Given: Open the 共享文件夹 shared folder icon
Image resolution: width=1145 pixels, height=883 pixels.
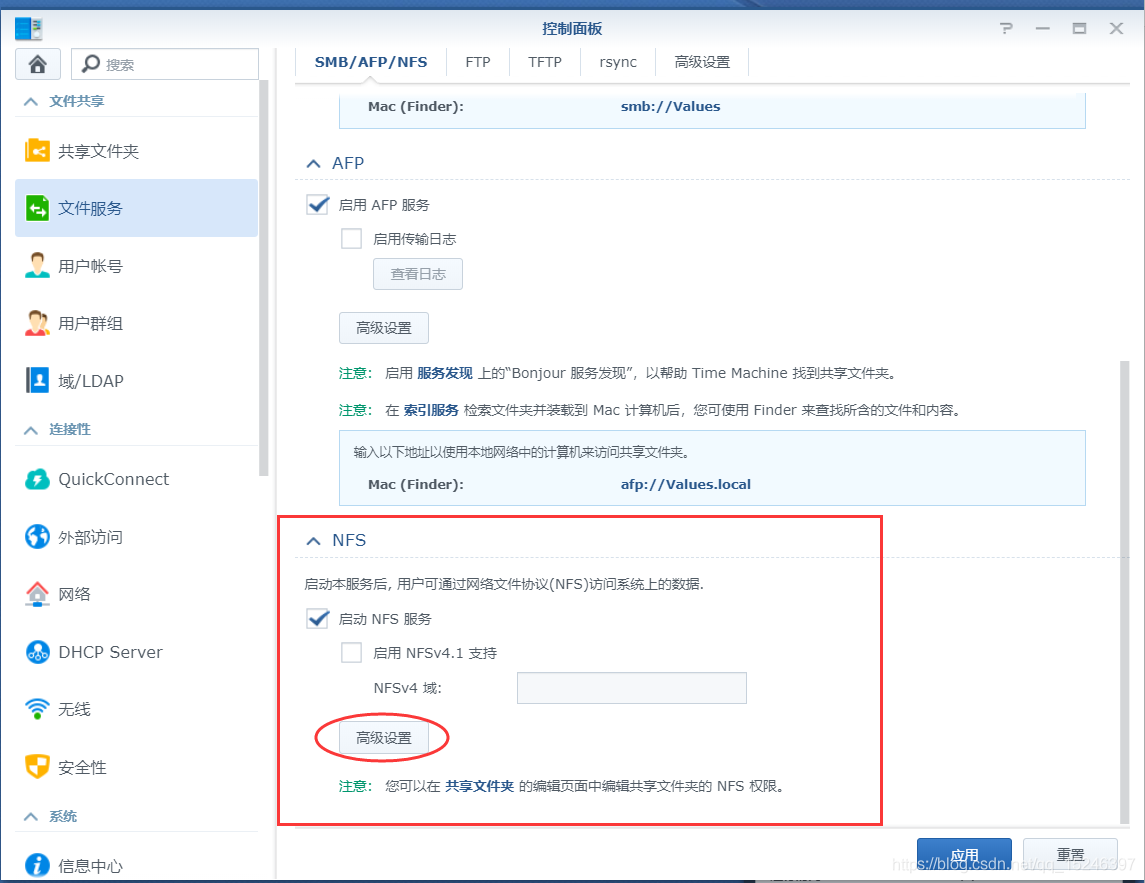Looking at the screenshot, I should (37, 150).
